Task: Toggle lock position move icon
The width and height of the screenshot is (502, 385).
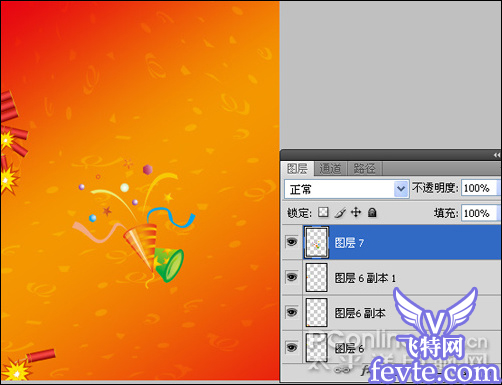Action: tap(356, 212)
